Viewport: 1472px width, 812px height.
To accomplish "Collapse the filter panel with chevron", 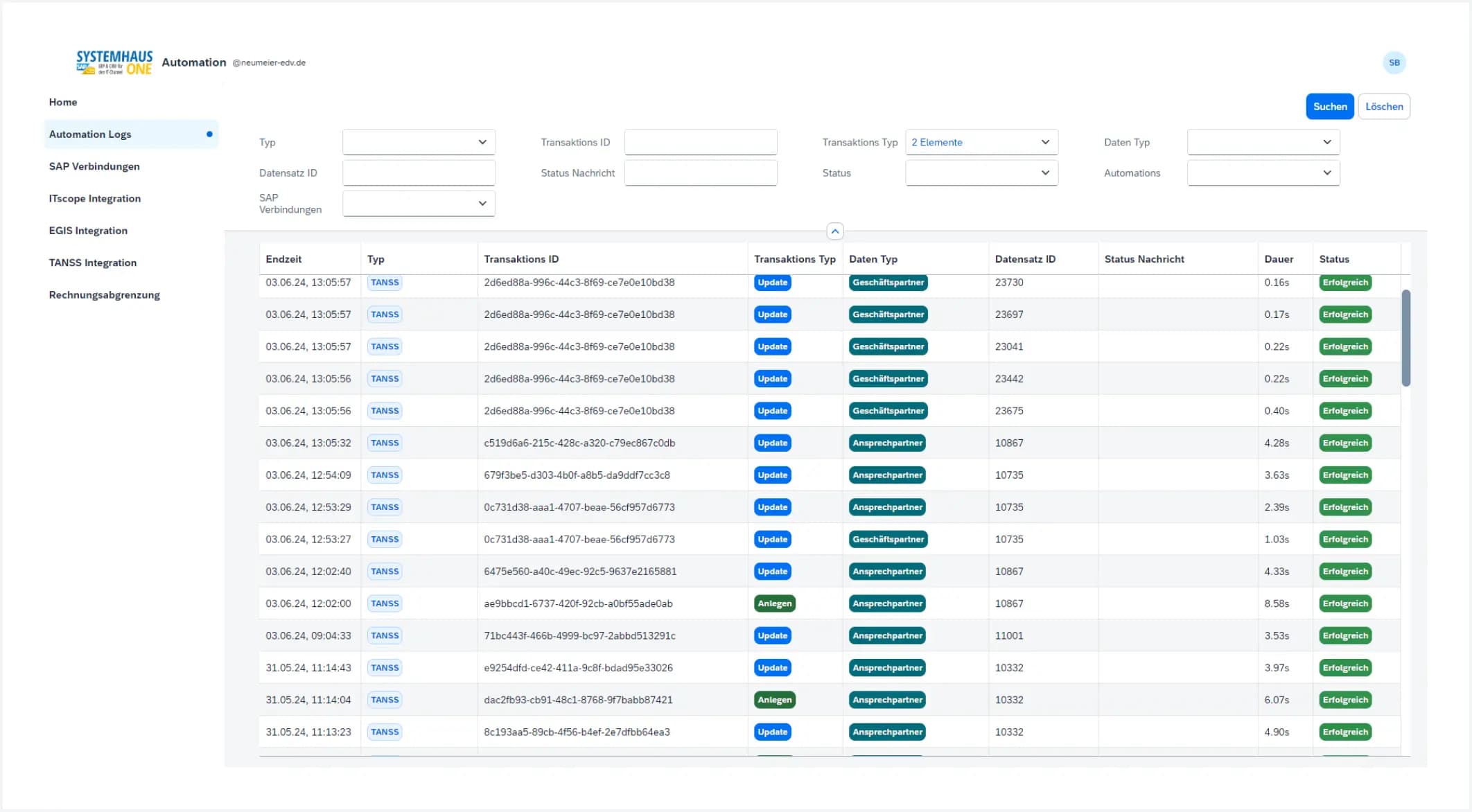I will (x=835, y=231).
